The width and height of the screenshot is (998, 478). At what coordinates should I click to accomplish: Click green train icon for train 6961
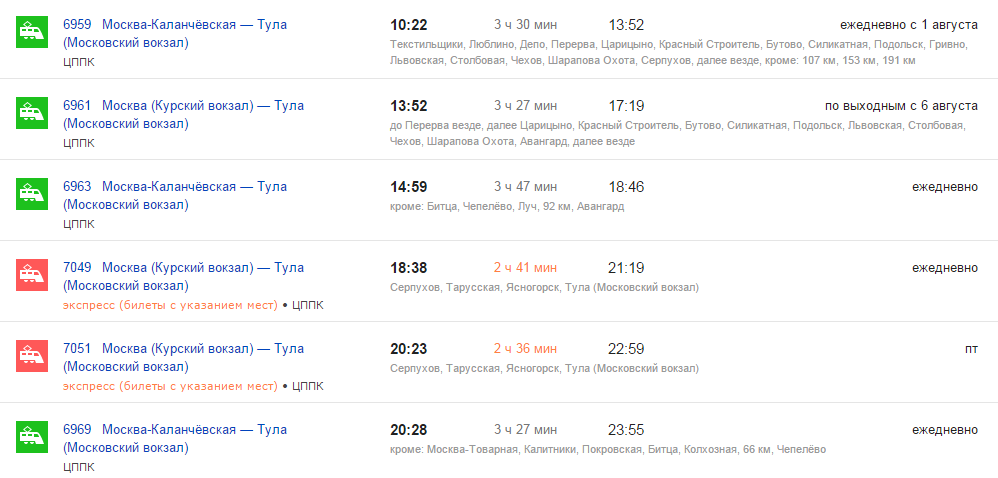[32, 113]
